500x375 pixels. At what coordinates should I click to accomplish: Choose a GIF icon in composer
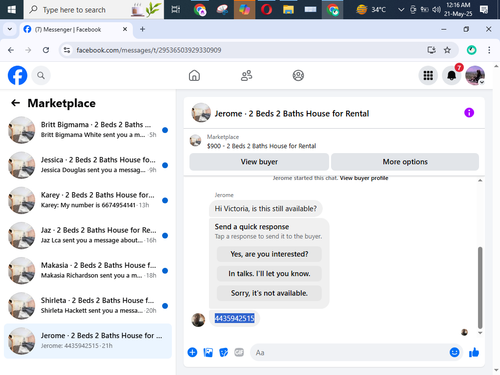click(x=239, y=352)
